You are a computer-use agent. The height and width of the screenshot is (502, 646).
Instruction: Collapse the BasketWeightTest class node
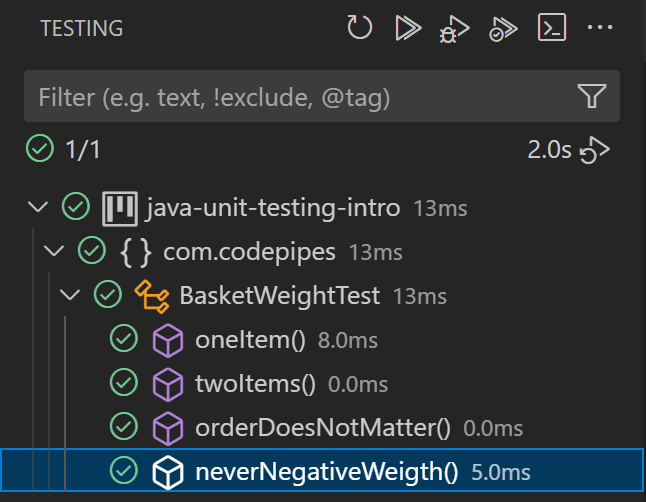pyautogui.click(x=70, y=295)
